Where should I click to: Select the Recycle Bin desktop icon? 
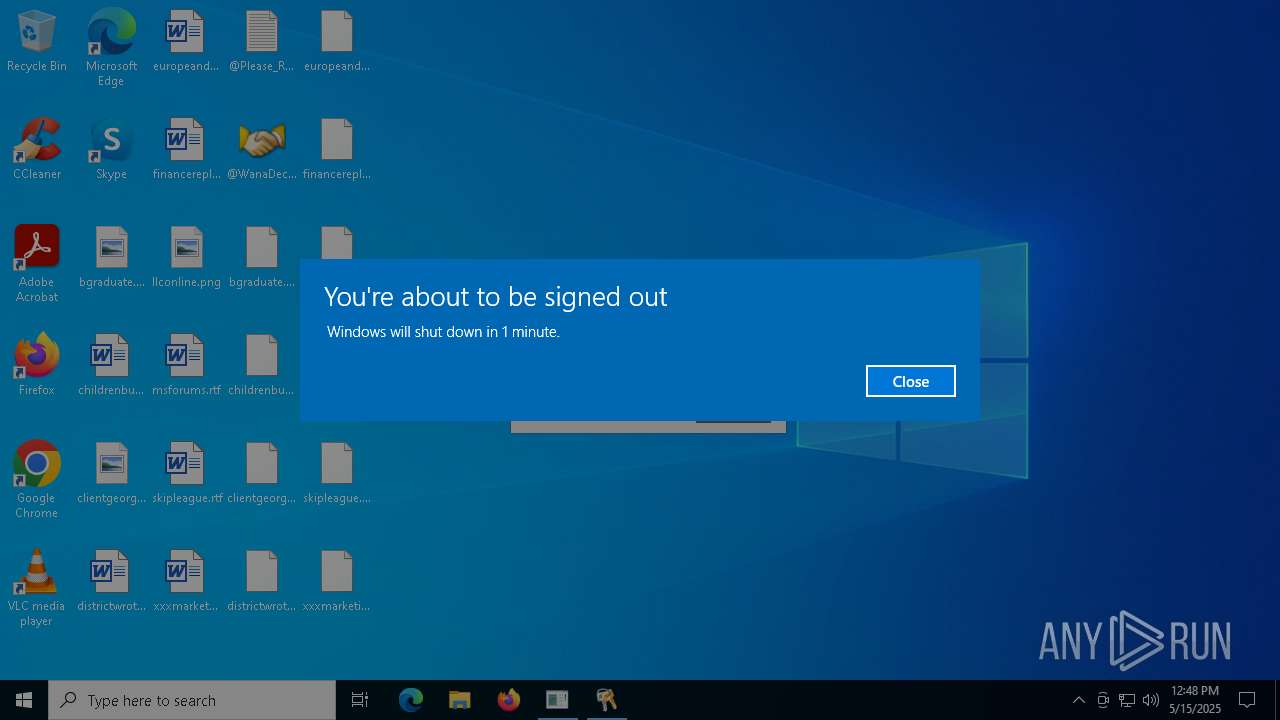coord(37,41)
